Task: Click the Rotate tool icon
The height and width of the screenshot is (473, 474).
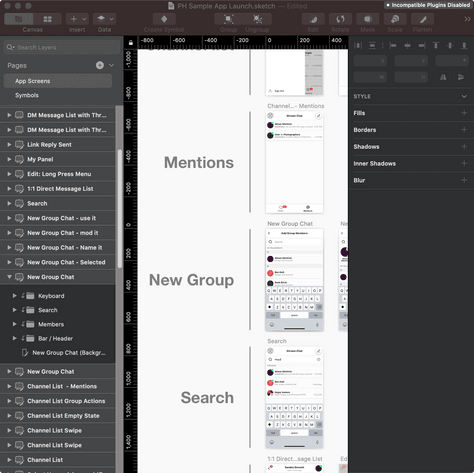Action: click(x=340, y=19)
